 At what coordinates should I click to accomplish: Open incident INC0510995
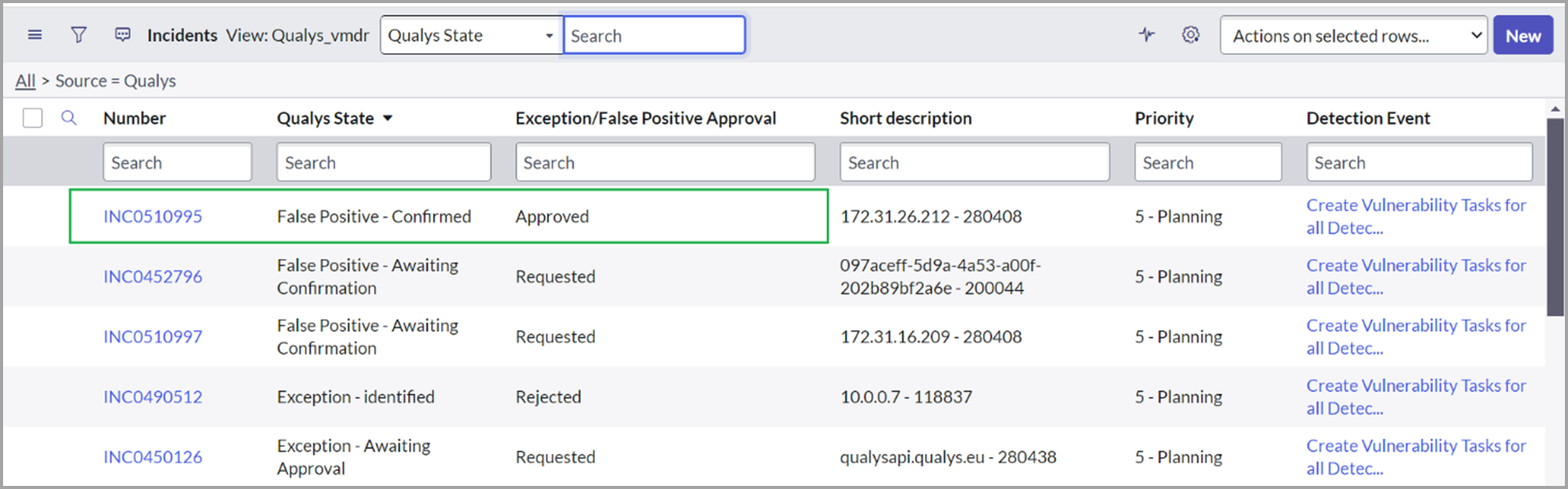coord(153,217)
